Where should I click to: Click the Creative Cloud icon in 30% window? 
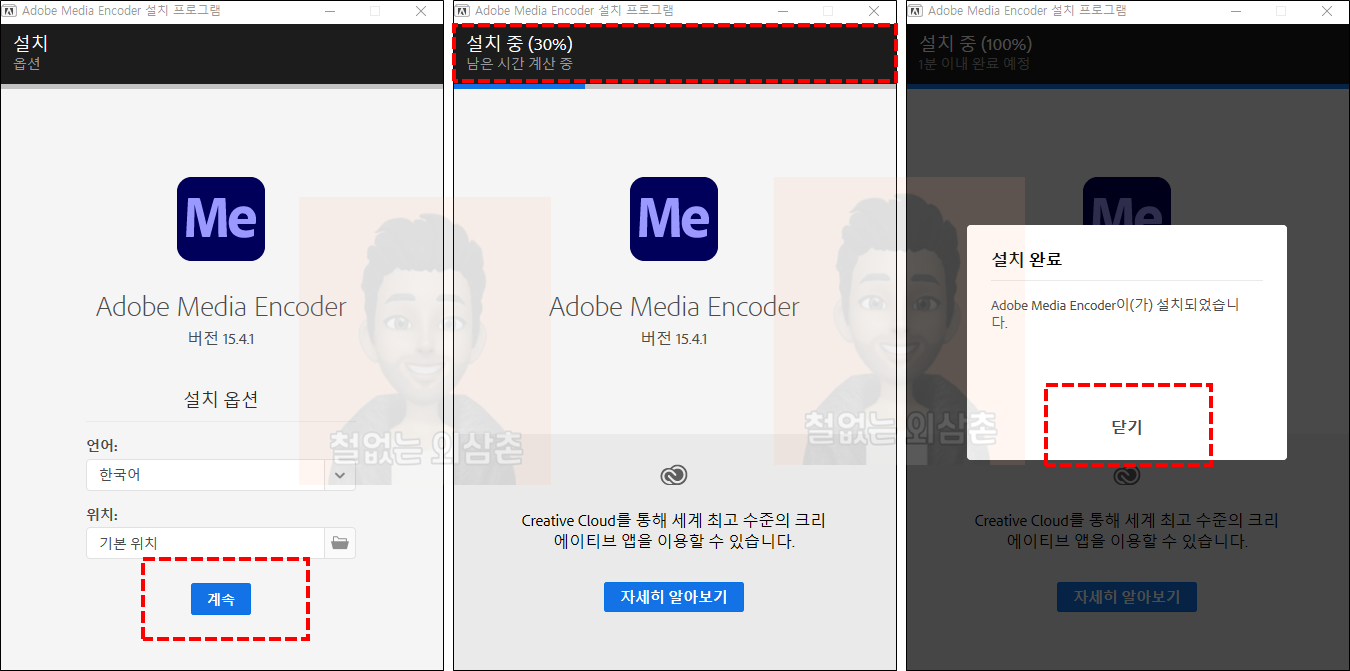(674, 475)
